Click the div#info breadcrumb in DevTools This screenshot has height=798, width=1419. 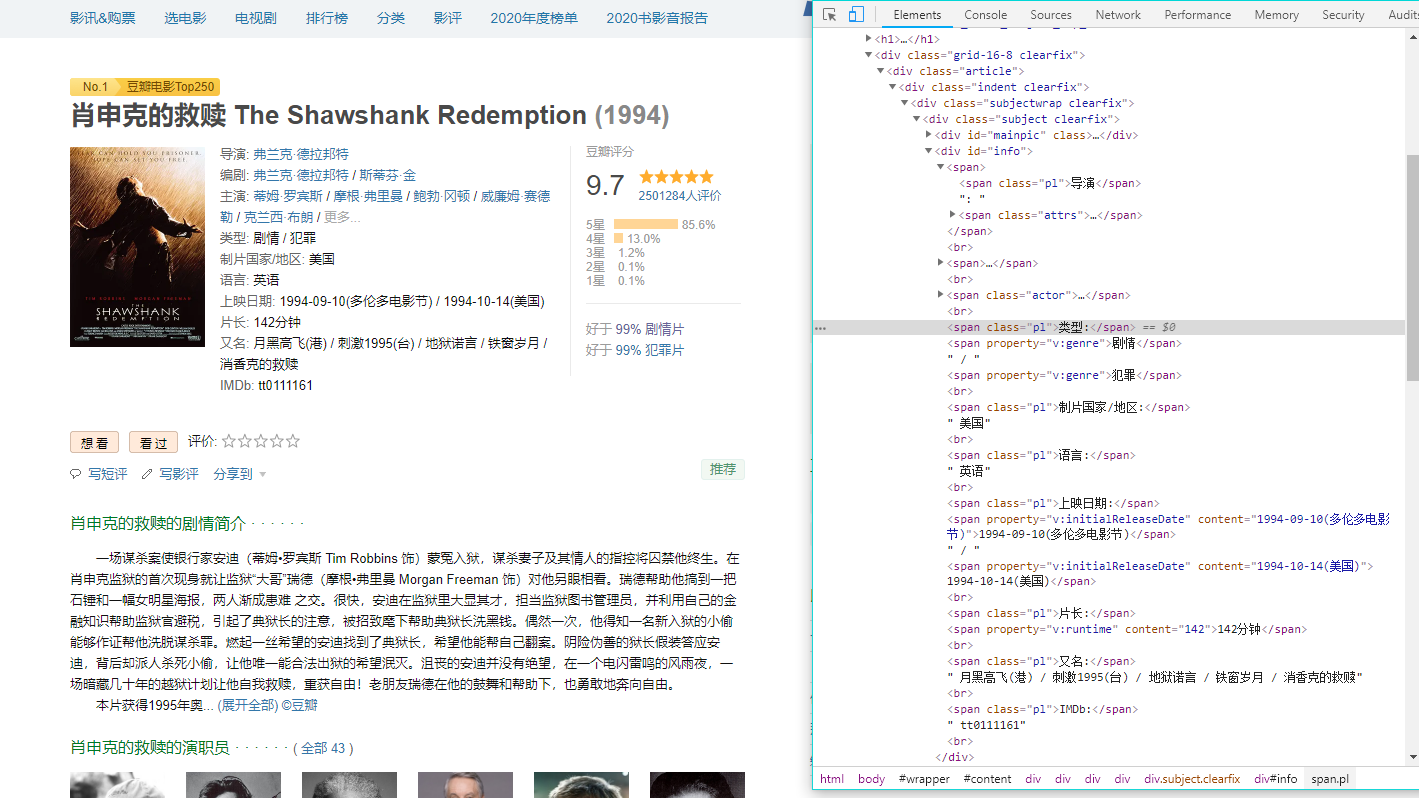pyautogui.click(x=1276, y=779)
